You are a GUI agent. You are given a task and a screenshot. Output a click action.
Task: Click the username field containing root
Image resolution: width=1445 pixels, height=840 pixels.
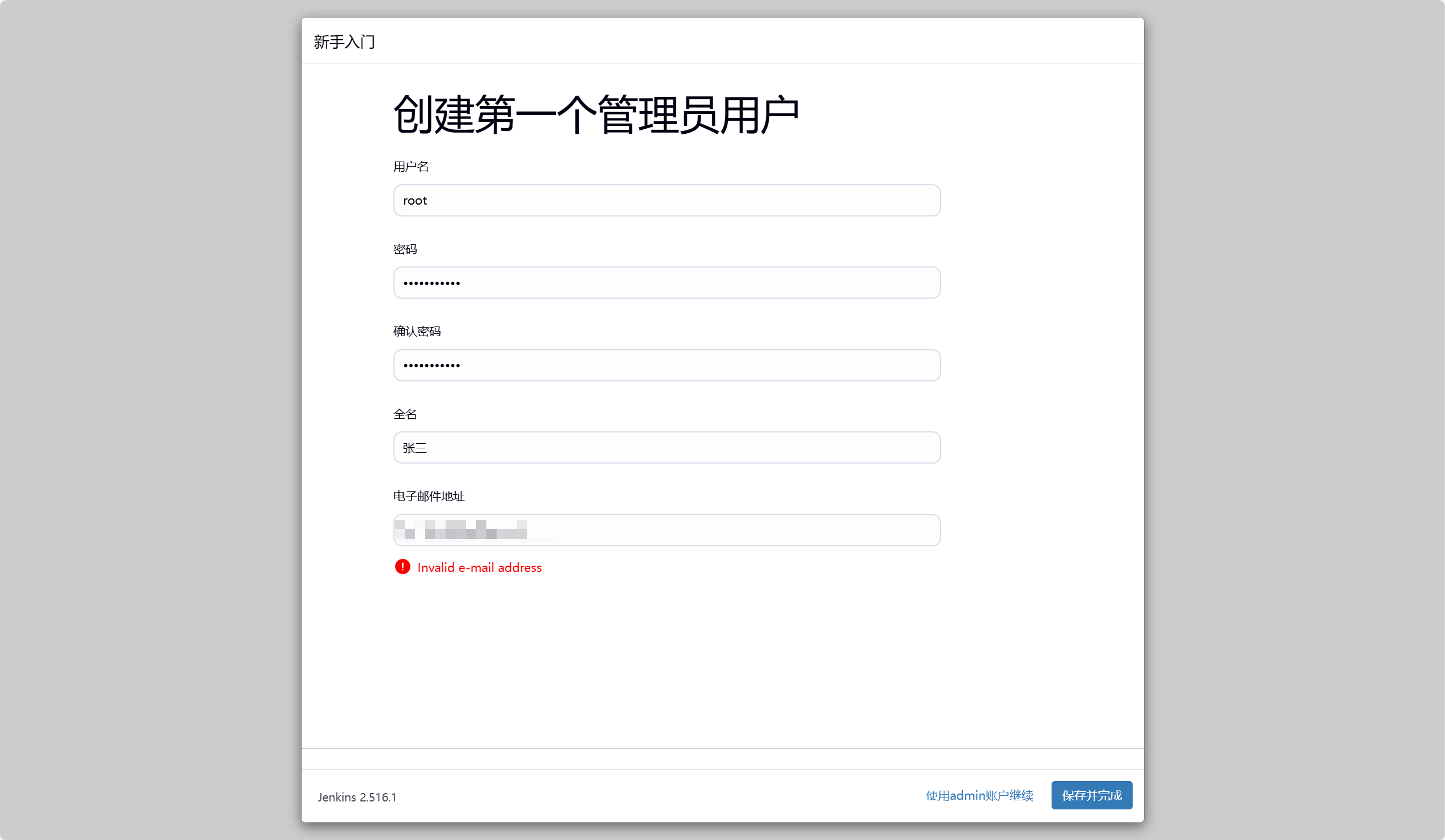coord(666,200)
